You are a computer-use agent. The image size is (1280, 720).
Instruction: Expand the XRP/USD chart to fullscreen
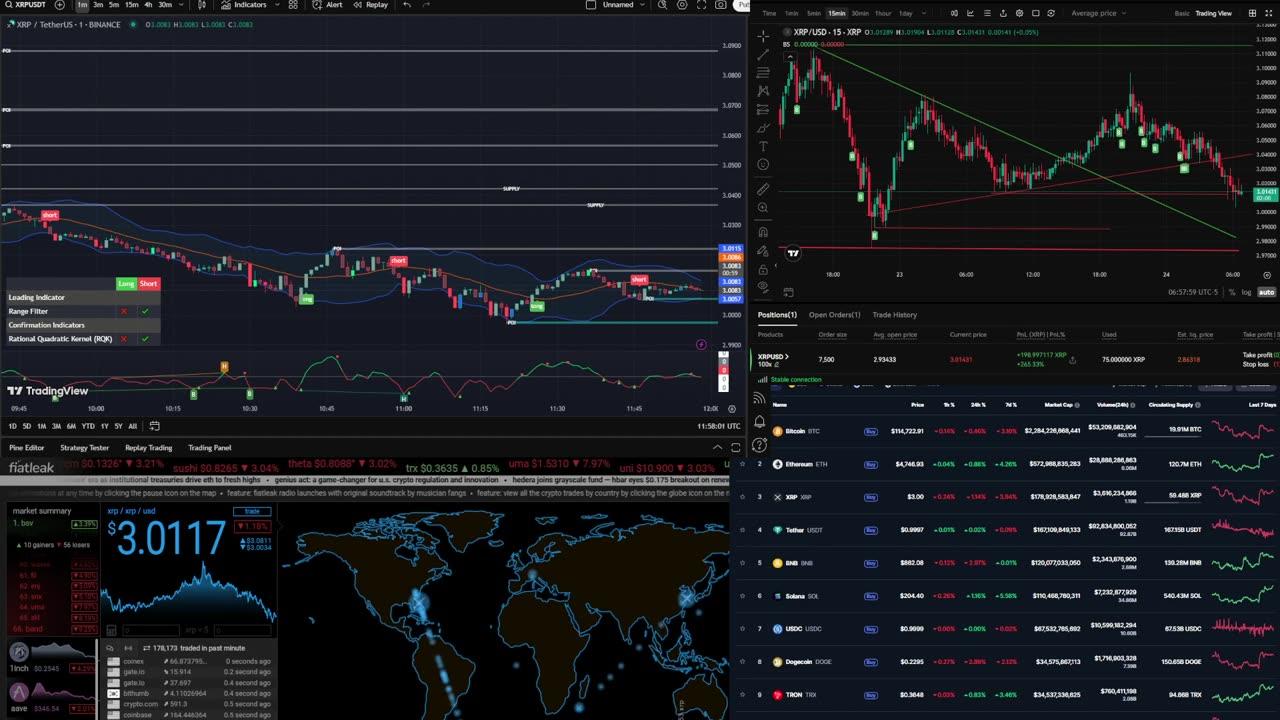[1268, 13]
